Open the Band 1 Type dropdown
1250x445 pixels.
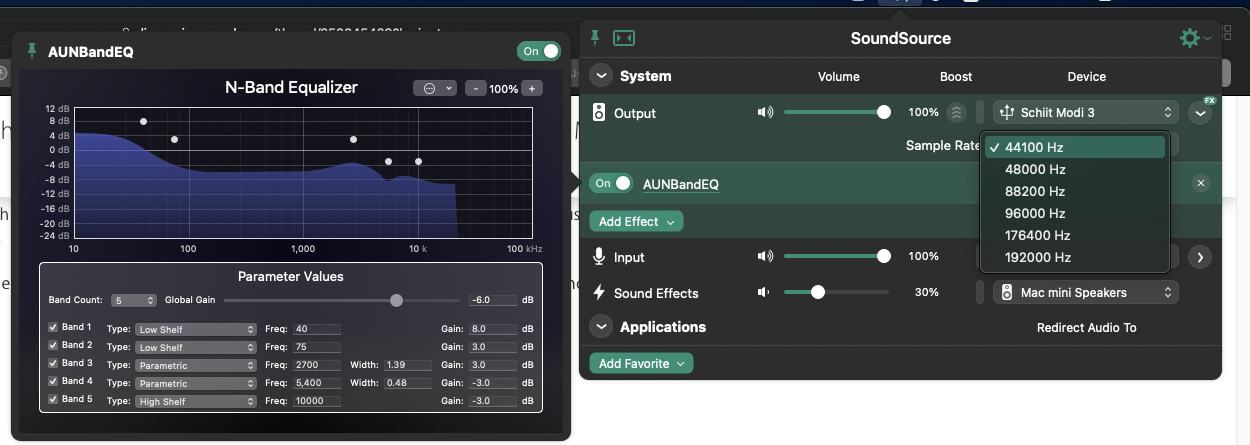195,329
